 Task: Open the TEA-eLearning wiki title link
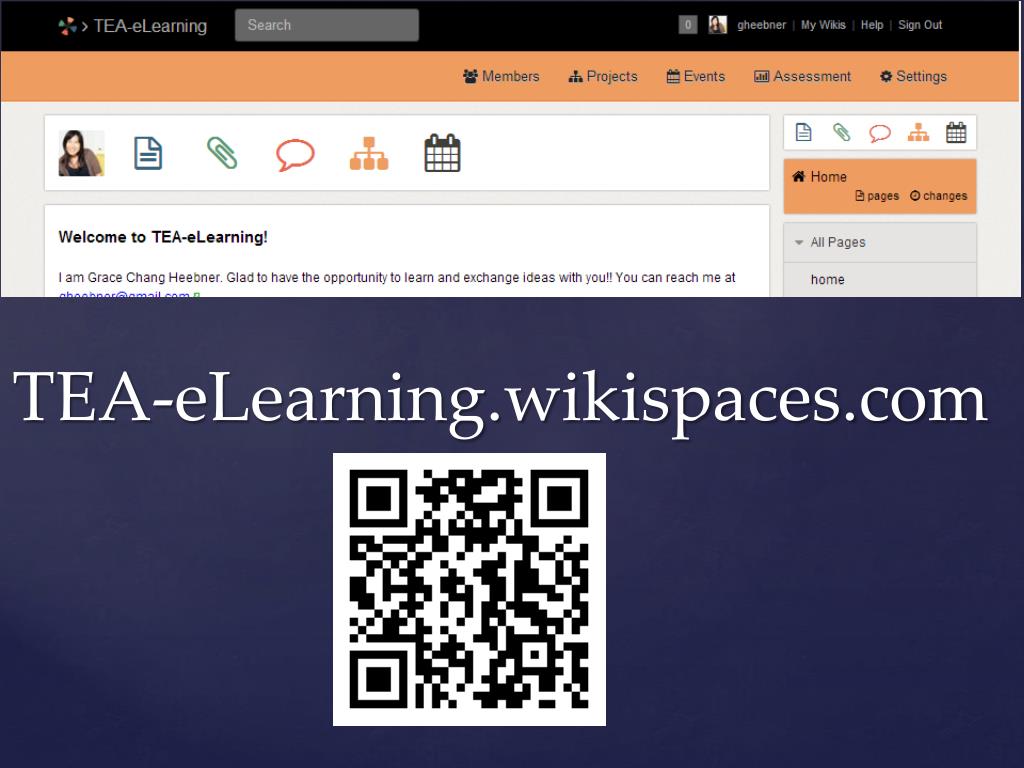pyautogui.click(x=150, y=25)
